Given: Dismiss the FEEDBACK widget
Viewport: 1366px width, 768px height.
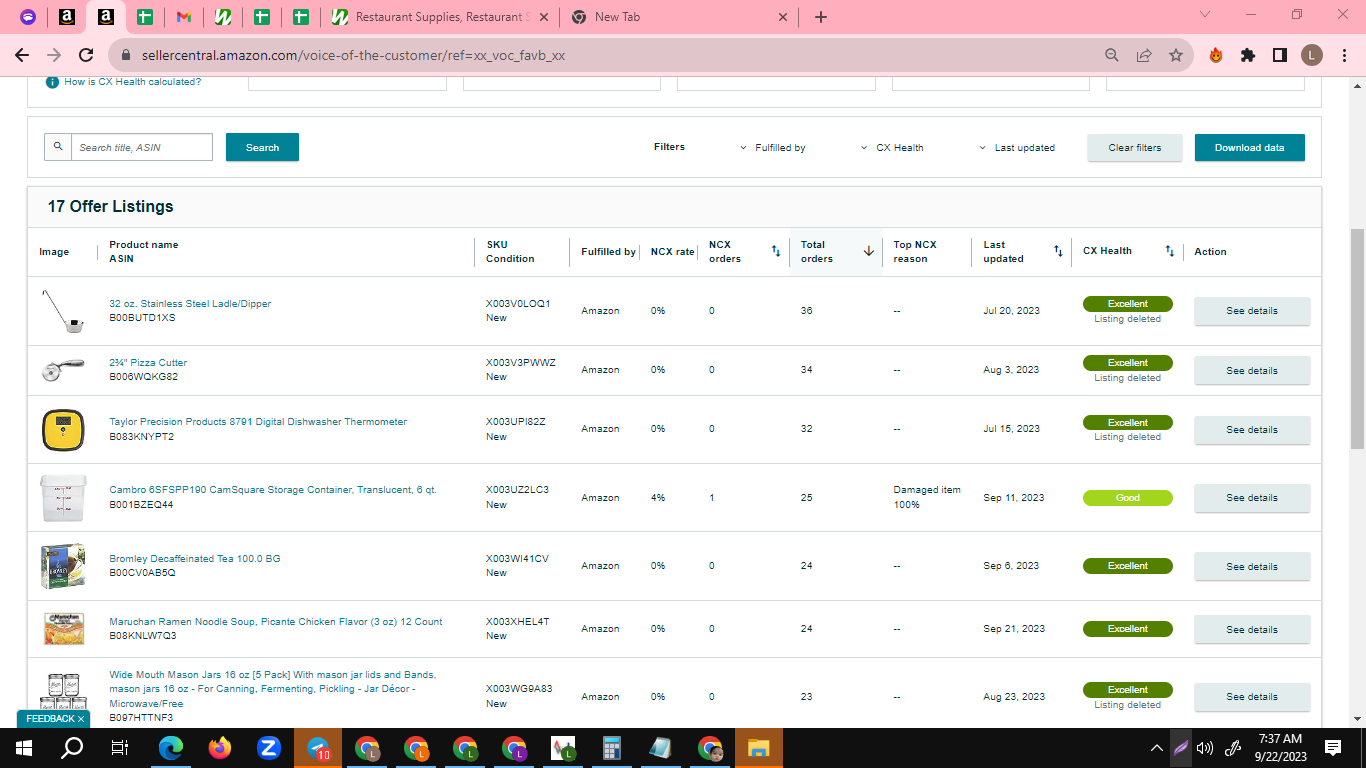Looking at the screenshot, I should point(81,719).
